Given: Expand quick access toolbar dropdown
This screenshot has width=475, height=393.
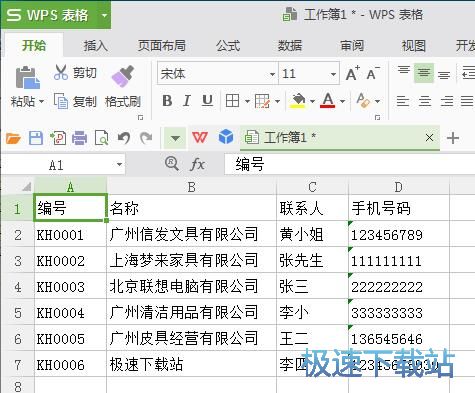Looking at the screenshot, I should [175, 138].
